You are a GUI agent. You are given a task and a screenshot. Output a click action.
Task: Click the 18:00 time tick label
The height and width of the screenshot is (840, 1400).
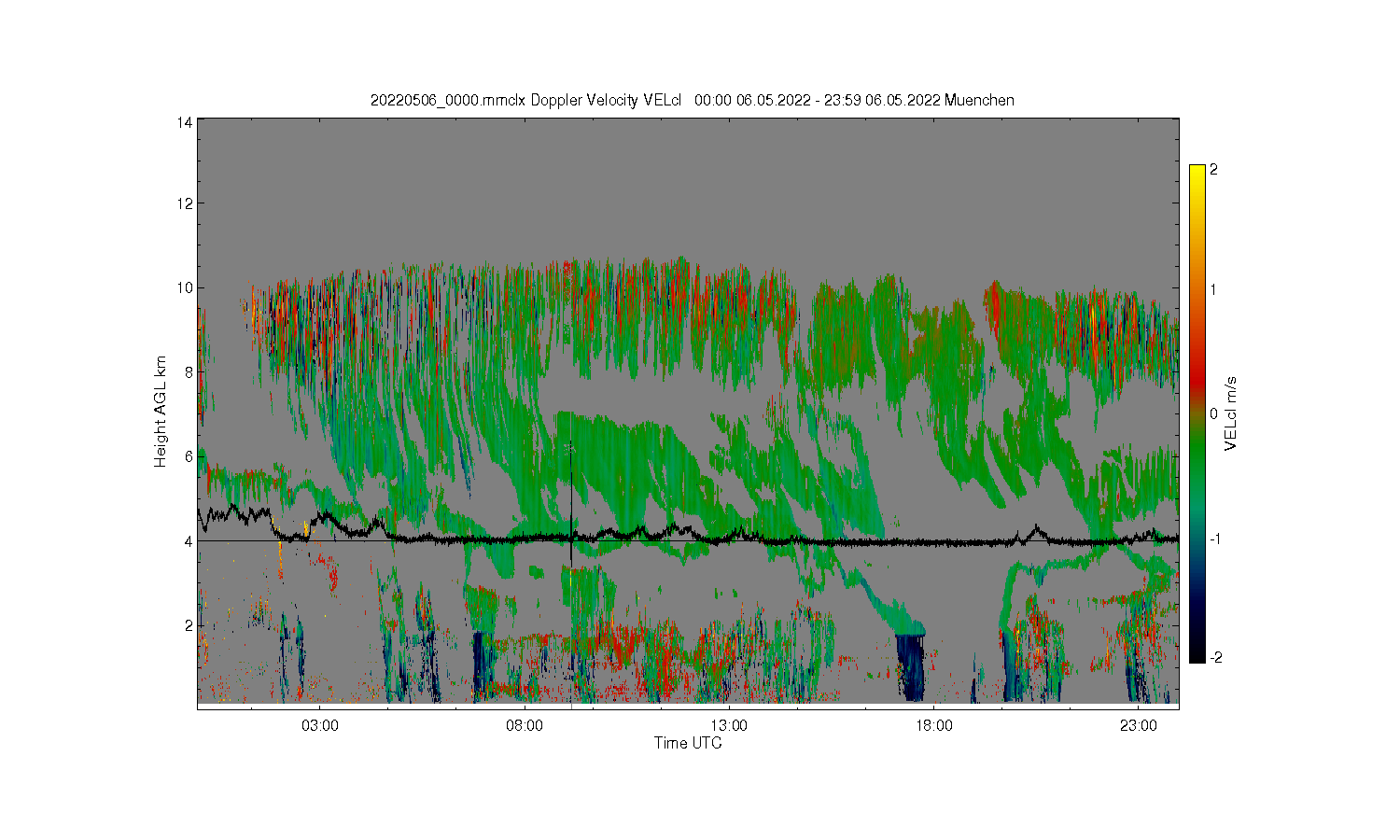933,725
